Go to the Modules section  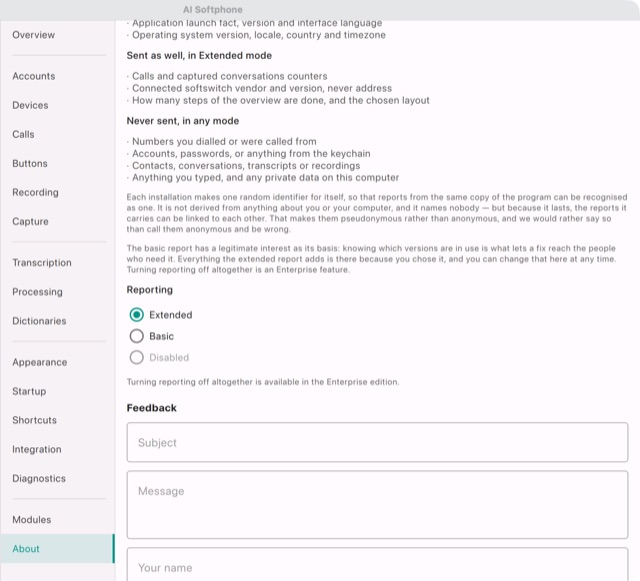tap(31, 519)
